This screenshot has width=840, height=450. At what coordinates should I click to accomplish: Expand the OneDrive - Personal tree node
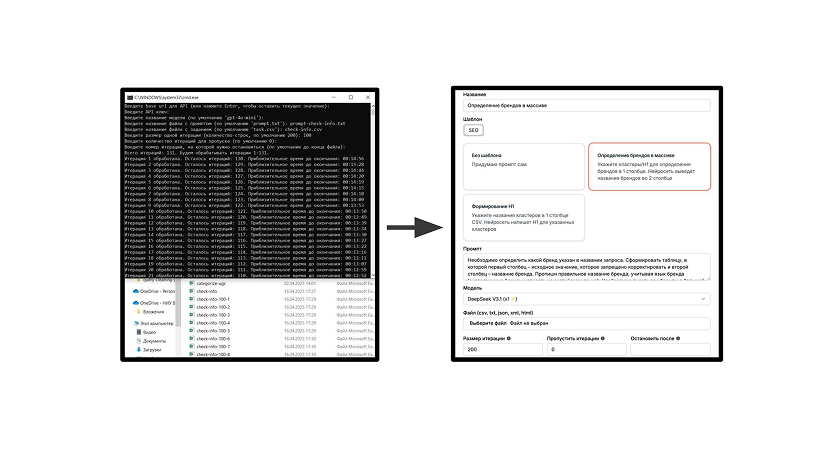[127, 292]
